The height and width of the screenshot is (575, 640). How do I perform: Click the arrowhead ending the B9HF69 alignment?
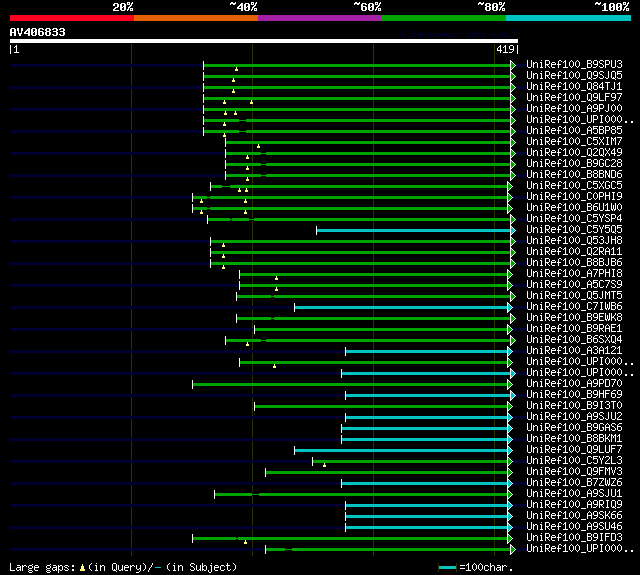[513, 395]
